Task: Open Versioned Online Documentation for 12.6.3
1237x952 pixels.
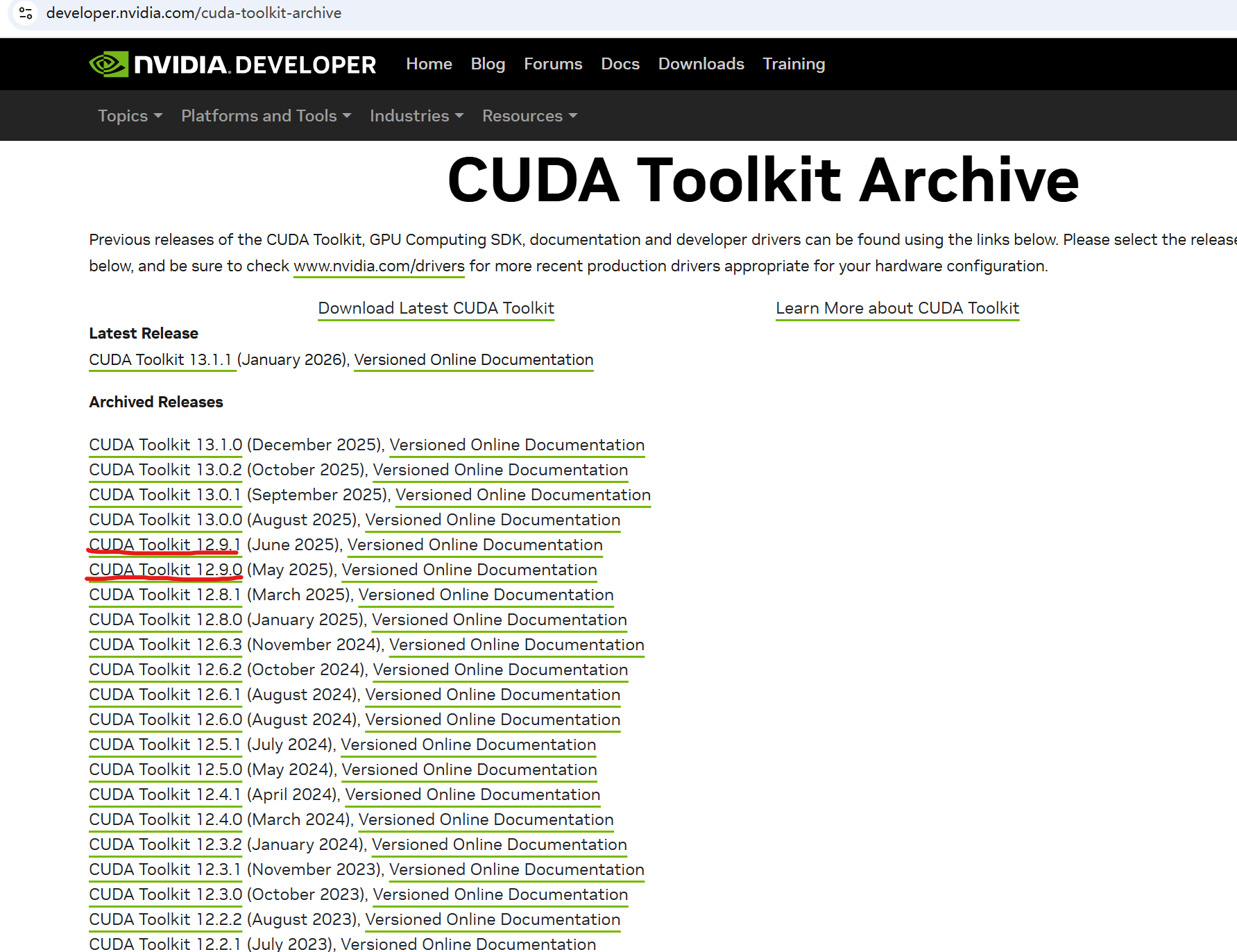Action: (517, 645)
